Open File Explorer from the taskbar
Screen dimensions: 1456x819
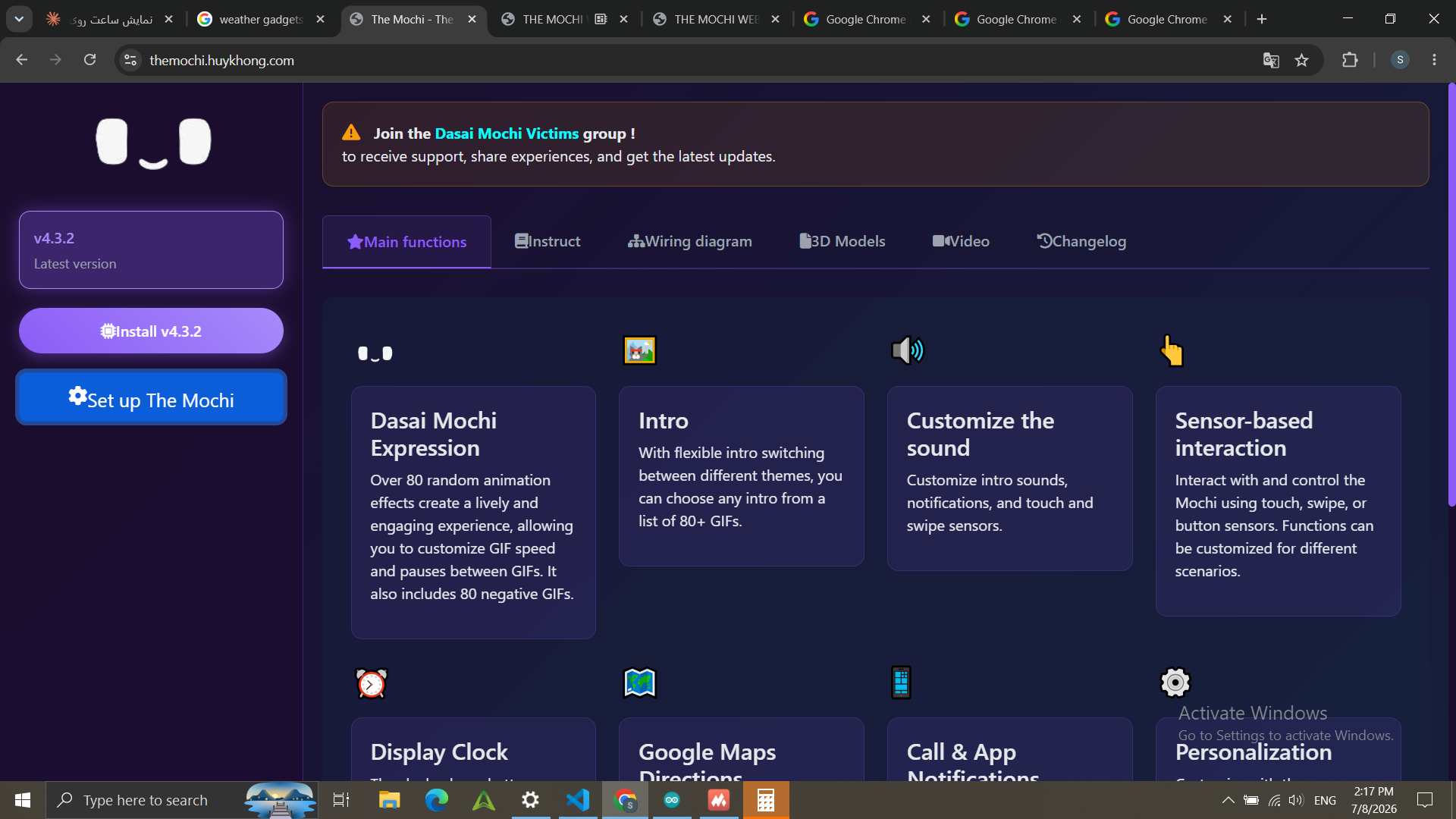click(x=389, y=800)
